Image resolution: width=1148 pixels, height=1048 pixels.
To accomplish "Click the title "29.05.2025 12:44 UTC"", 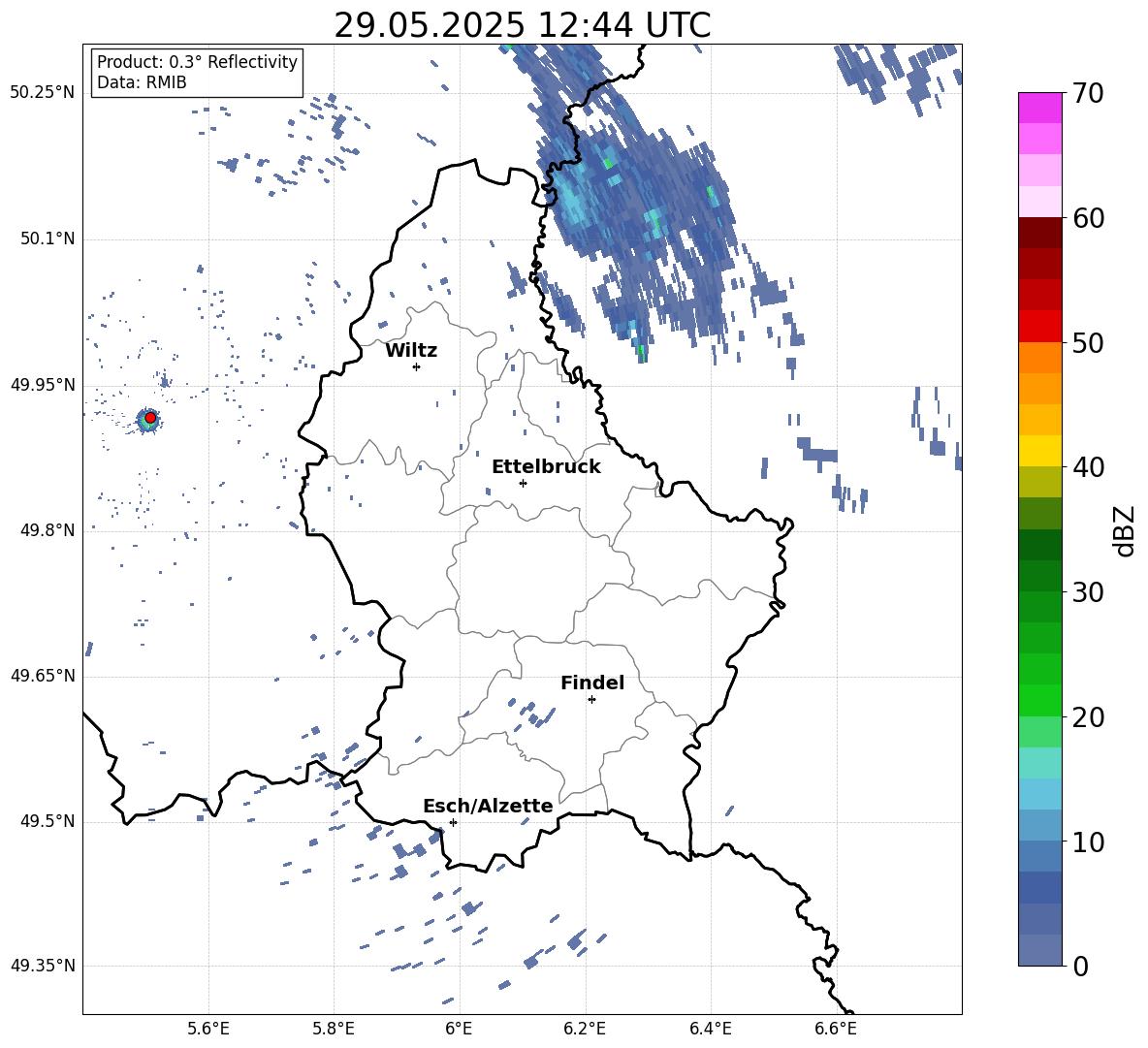I will click(522, 25).
